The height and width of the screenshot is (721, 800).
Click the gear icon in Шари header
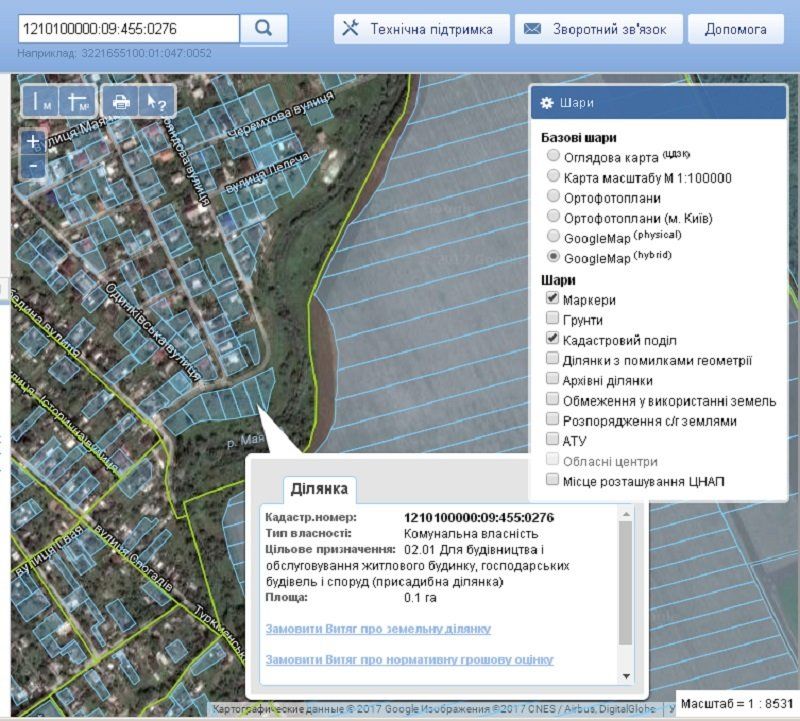[x=547, y=103]
